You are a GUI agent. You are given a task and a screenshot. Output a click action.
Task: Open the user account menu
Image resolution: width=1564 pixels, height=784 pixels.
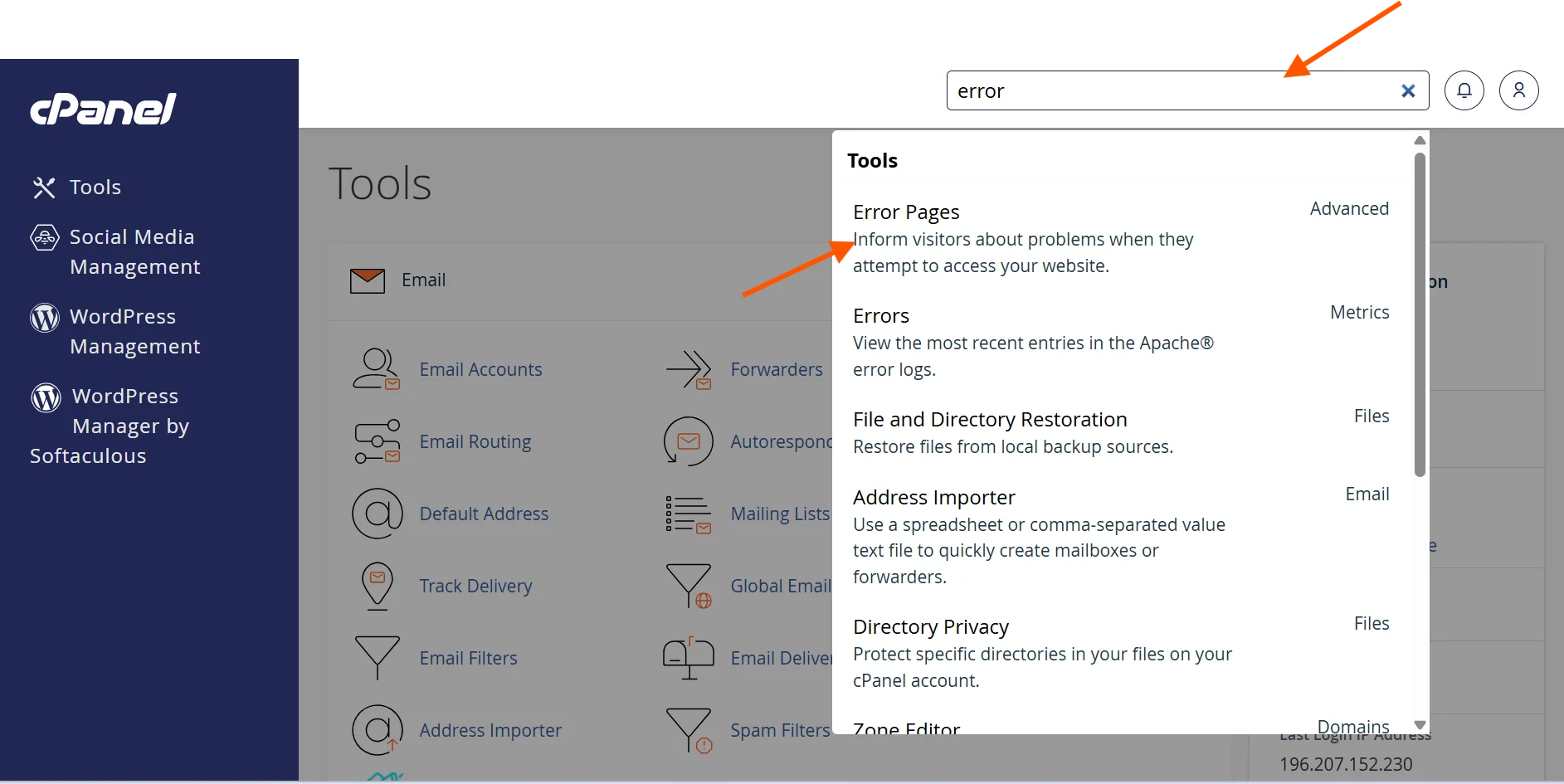[1519, 90]
